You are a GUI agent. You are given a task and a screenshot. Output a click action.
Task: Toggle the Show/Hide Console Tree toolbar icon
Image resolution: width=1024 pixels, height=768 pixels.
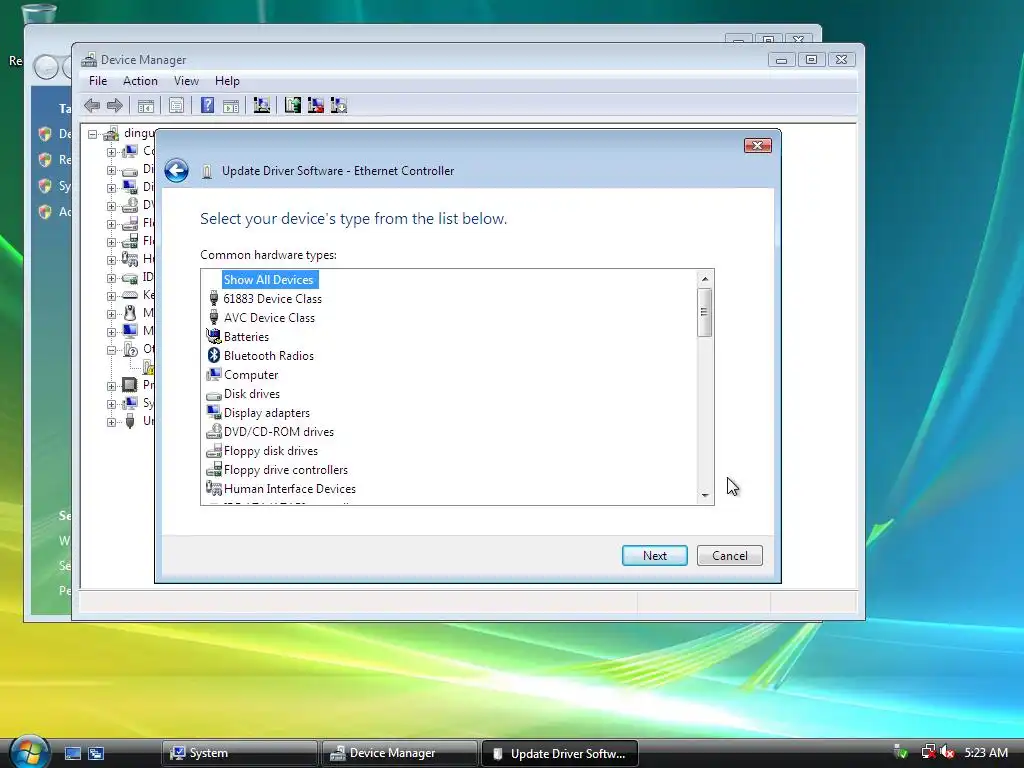click(x=146, y=105)
